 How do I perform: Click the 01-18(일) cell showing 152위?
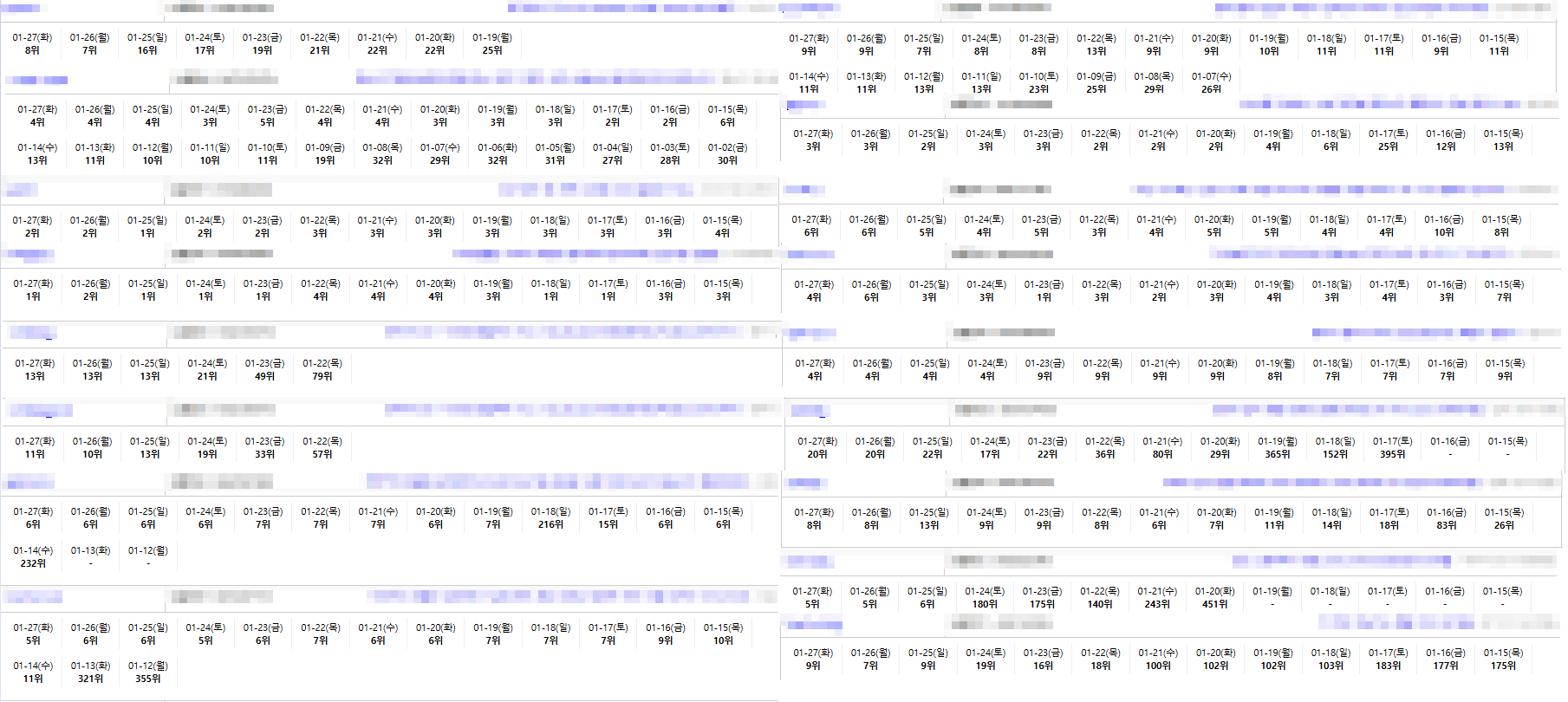tap(1335, 447)
